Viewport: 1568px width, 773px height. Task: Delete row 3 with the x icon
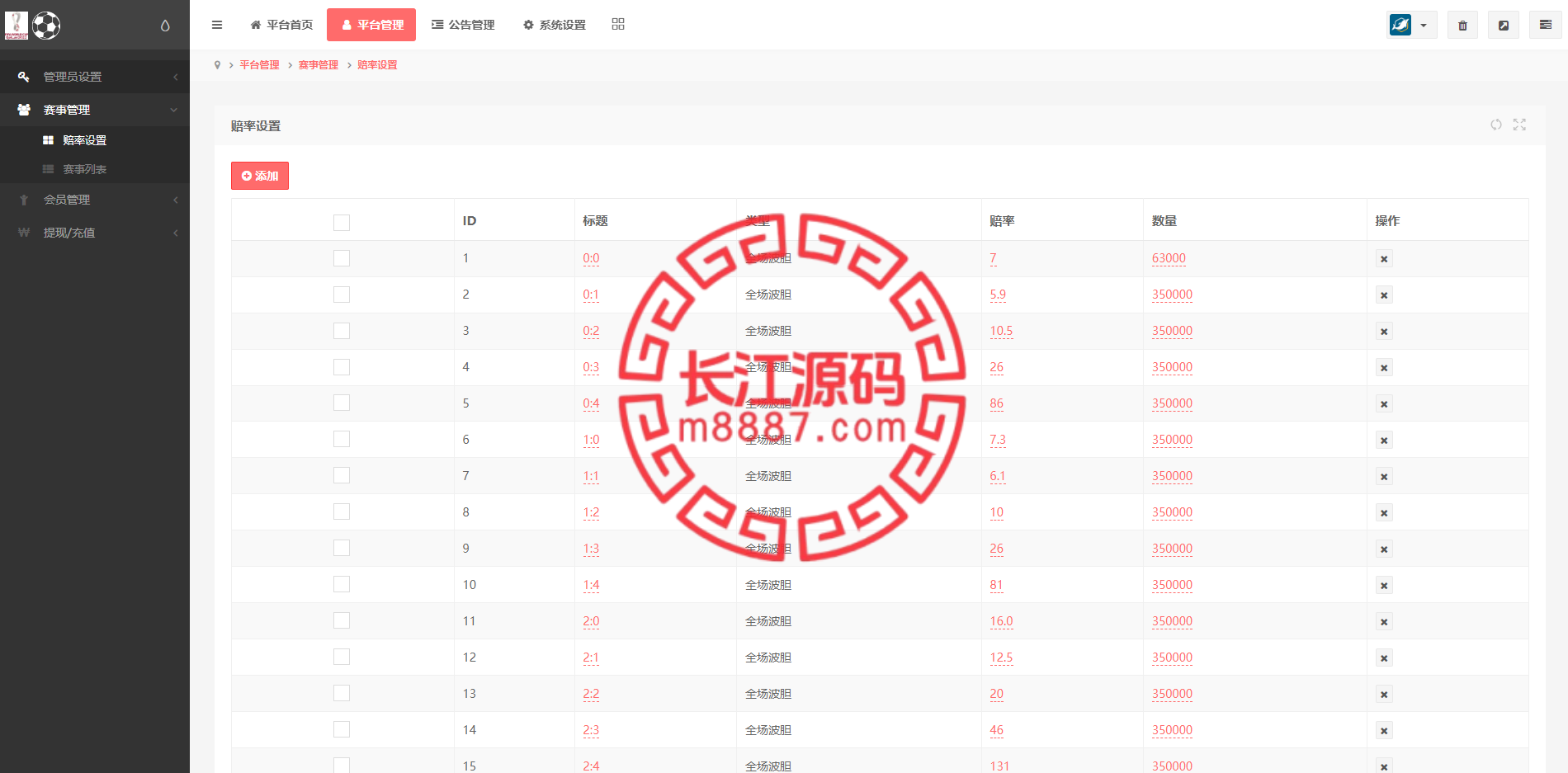click(1384, 332)
